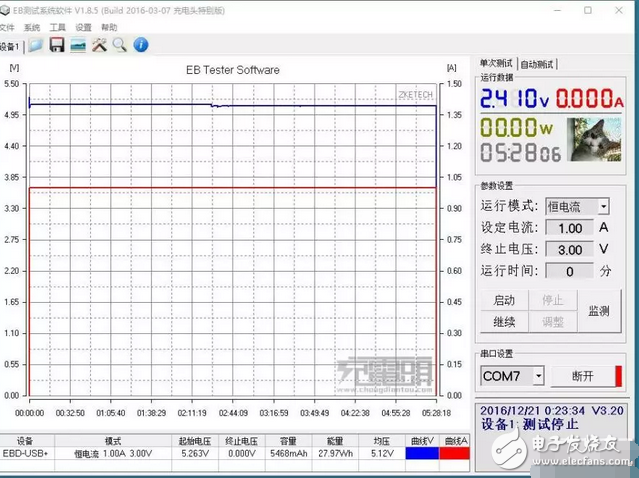Click the 停止 button
Image resolution: width=639 pixels, height=478 pixels.
tap(553, 301)
